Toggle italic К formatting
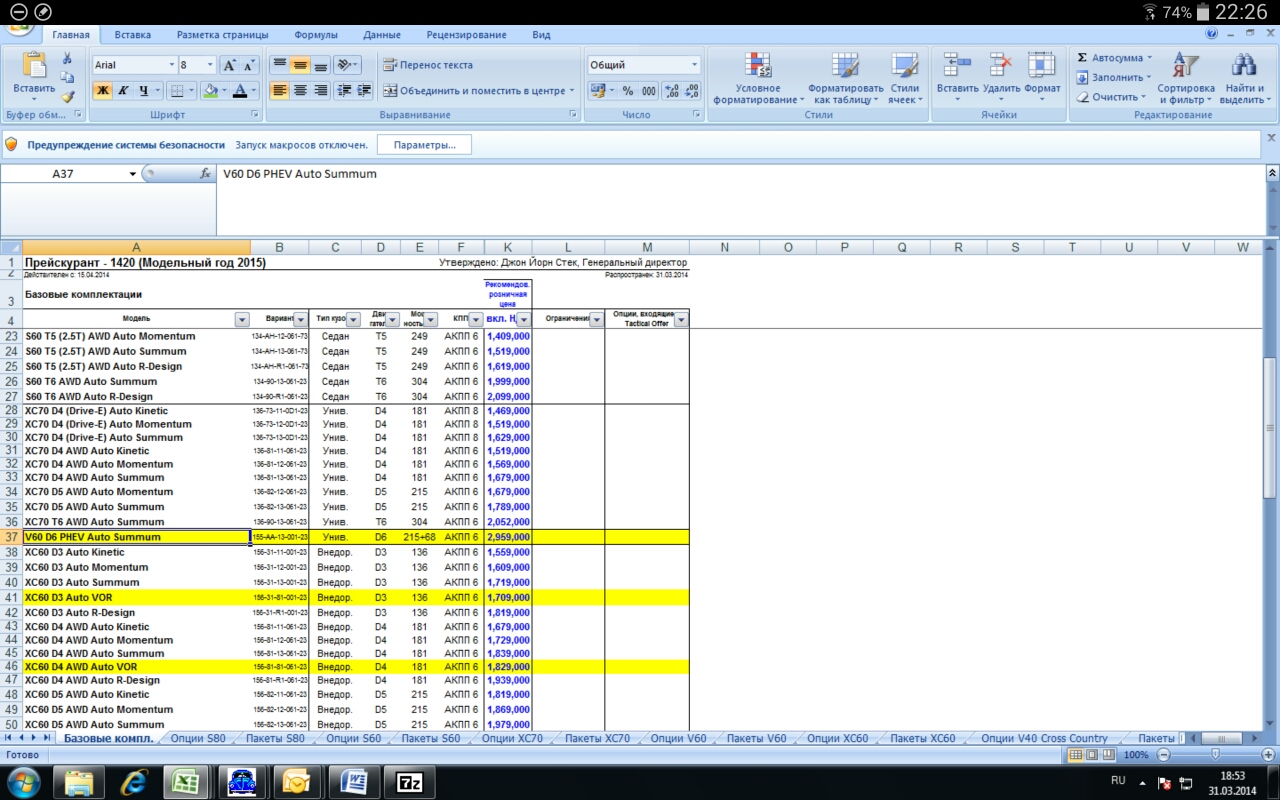Viewport: 1280px width, 800px height. pos(123,90)
